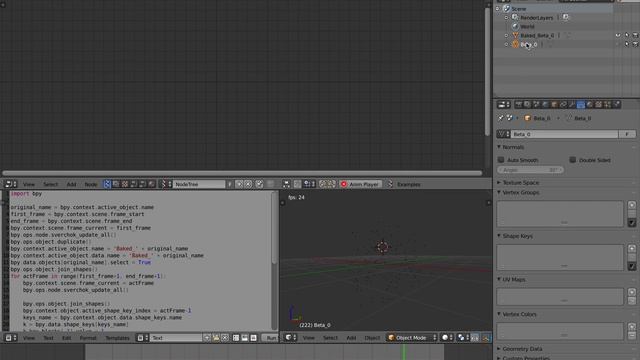Open the Object properties tab icon
This screenshot has width=640, height=360.
click(x=554, y=105)
